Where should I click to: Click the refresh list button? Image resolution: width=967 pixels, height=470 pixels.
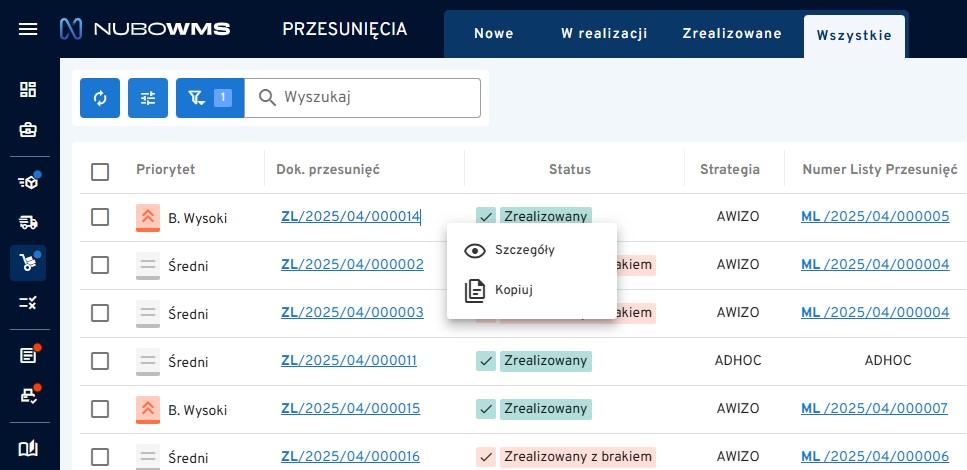(x=100, y=98)
